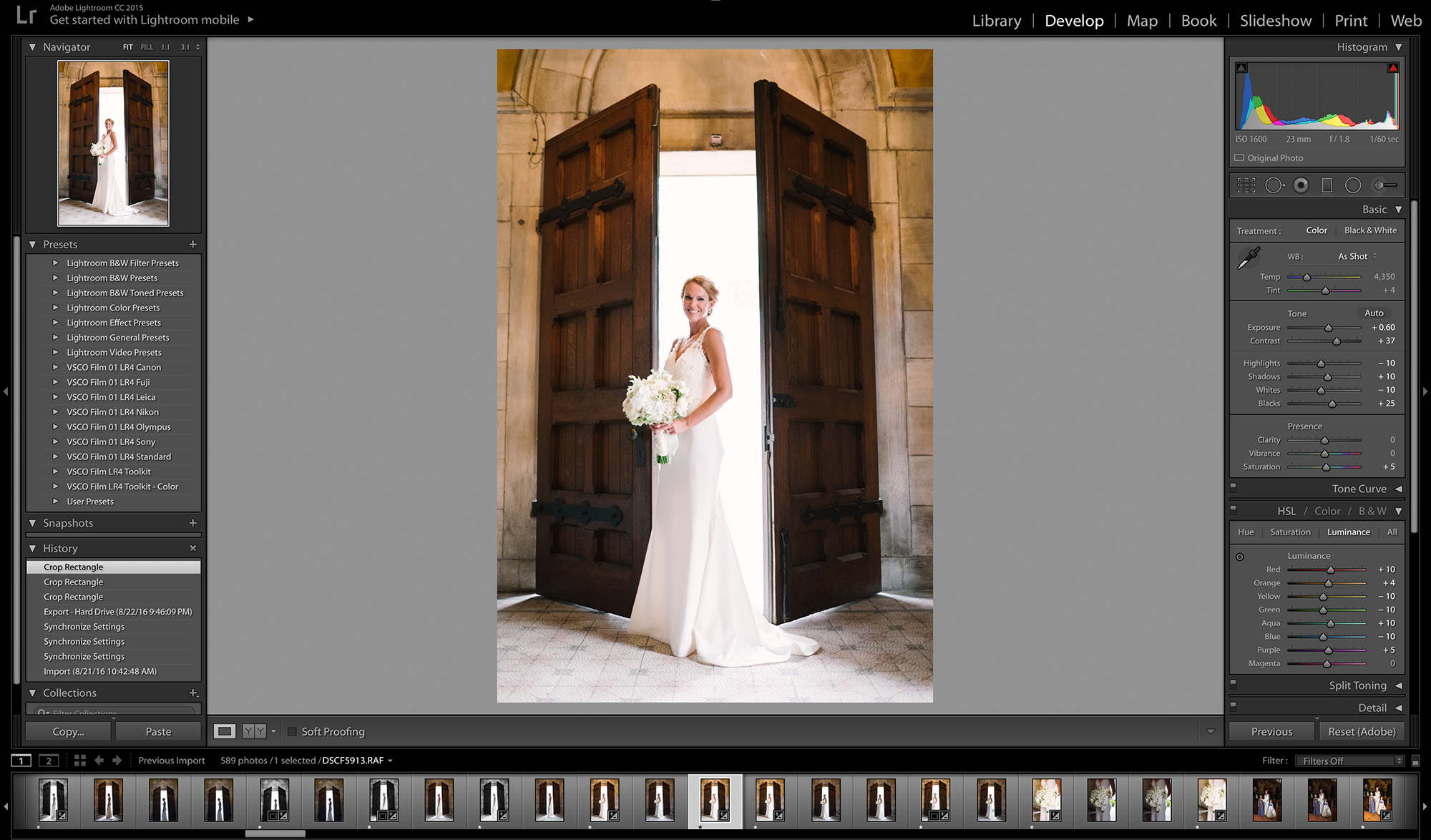This screenshot has height=840, width=1431.
Task: Enable the Soft Proofing checkbox
Action: 292,731
